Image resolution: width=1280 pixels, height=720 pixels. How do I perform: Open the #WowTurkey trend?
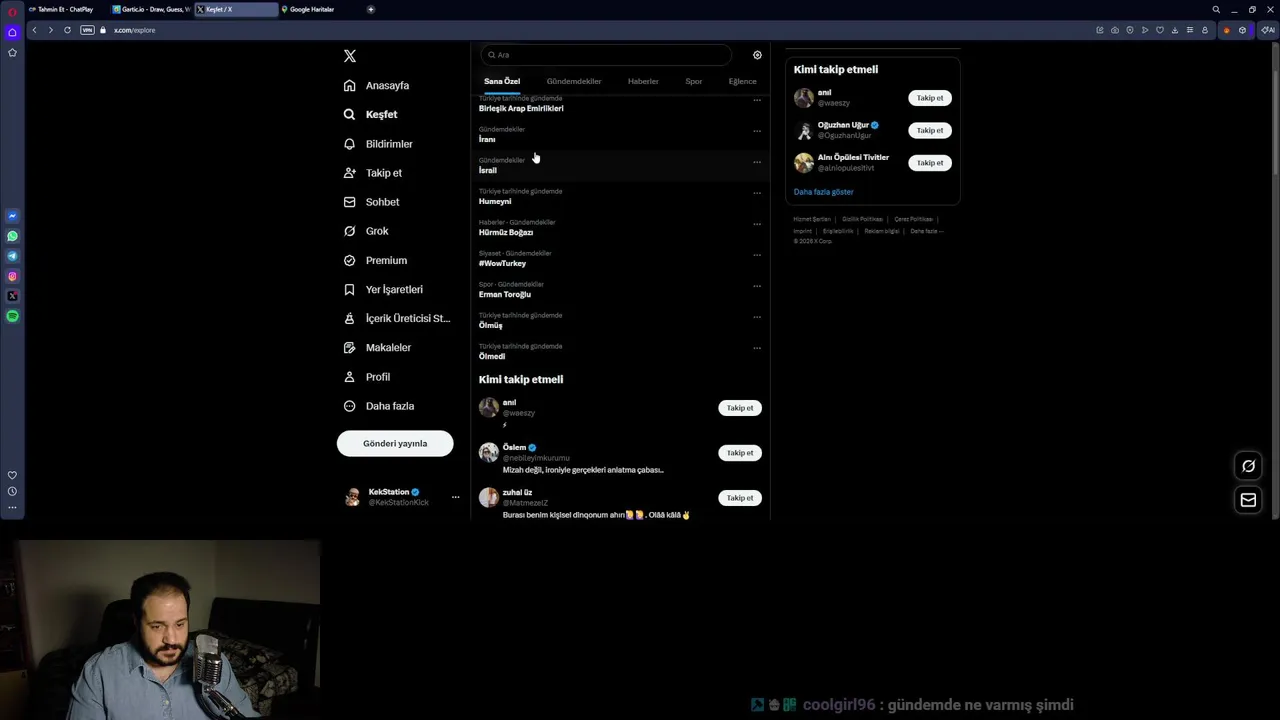[x=502, y=263]
